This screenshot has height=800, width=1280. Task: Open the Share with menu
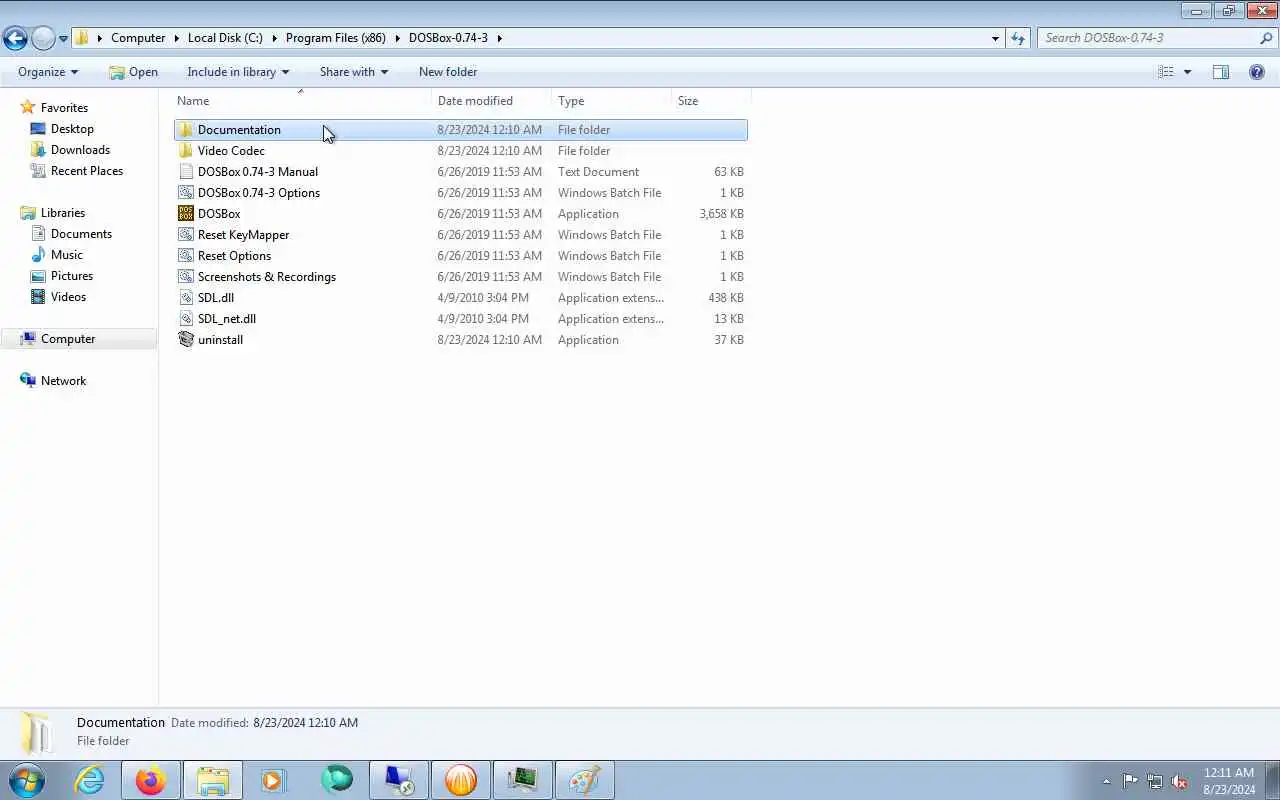coord(354,72)
